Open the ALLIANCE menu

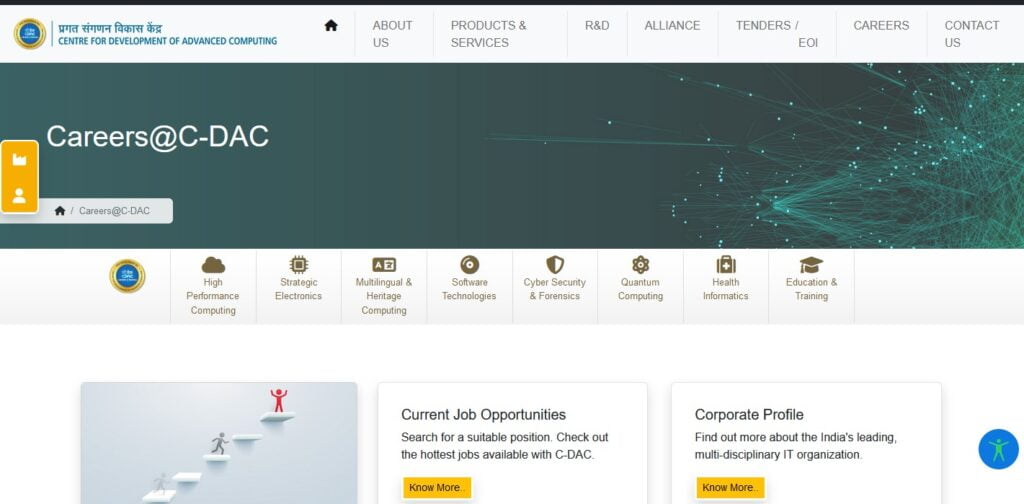click(672, 25)
